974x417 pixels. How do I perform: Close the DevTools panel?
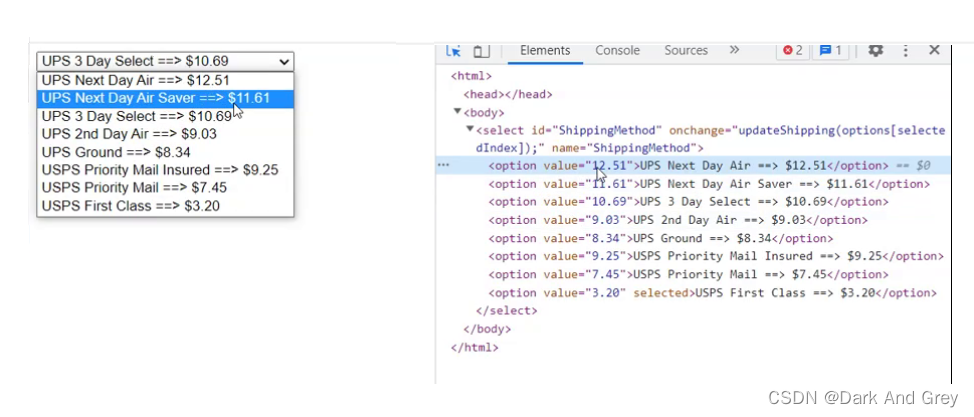pyautogui.click(x=934, y=50)
